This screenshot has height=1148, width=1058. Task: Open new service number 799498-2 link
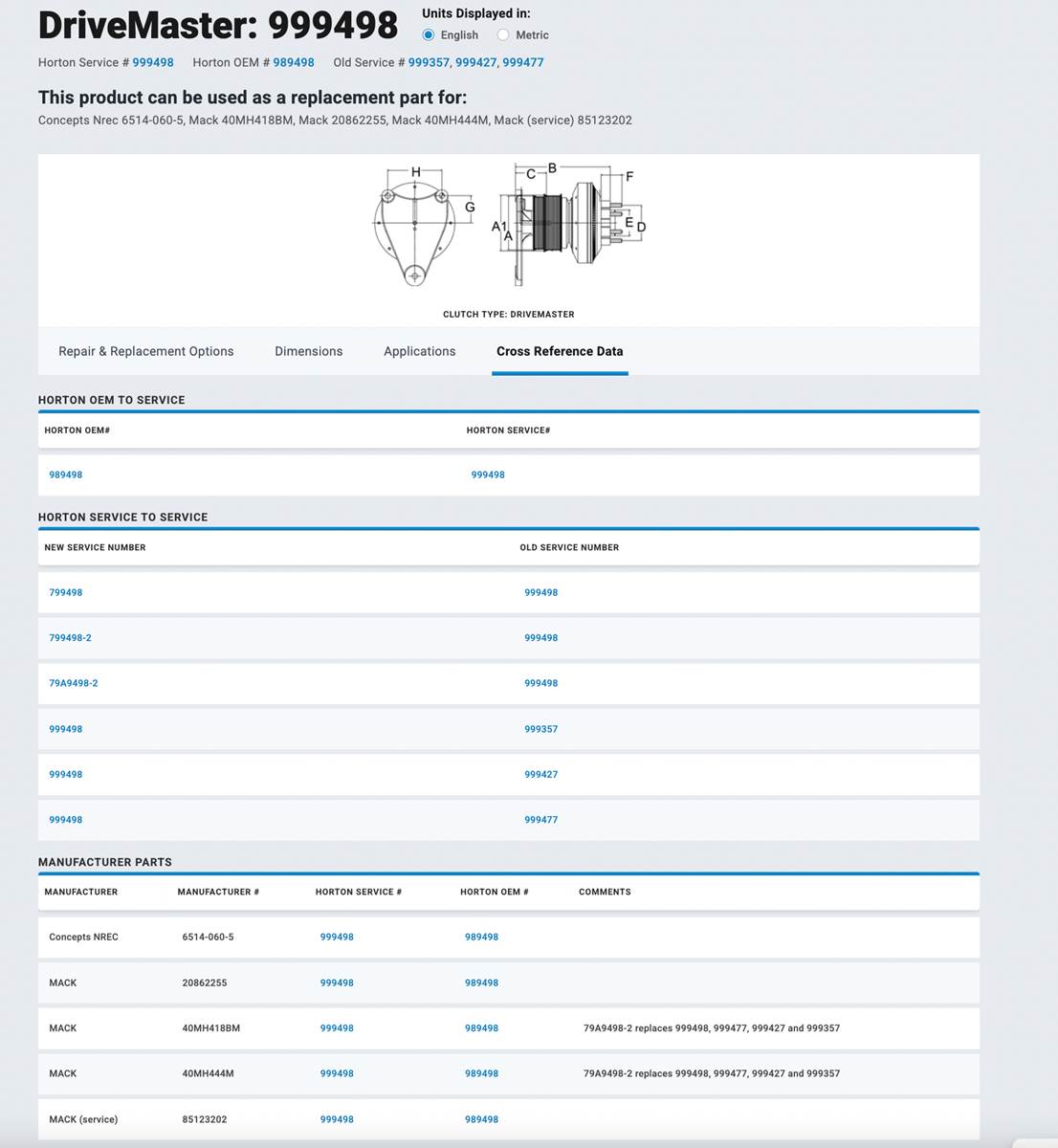pyautogui.click(x=70, y=637)
